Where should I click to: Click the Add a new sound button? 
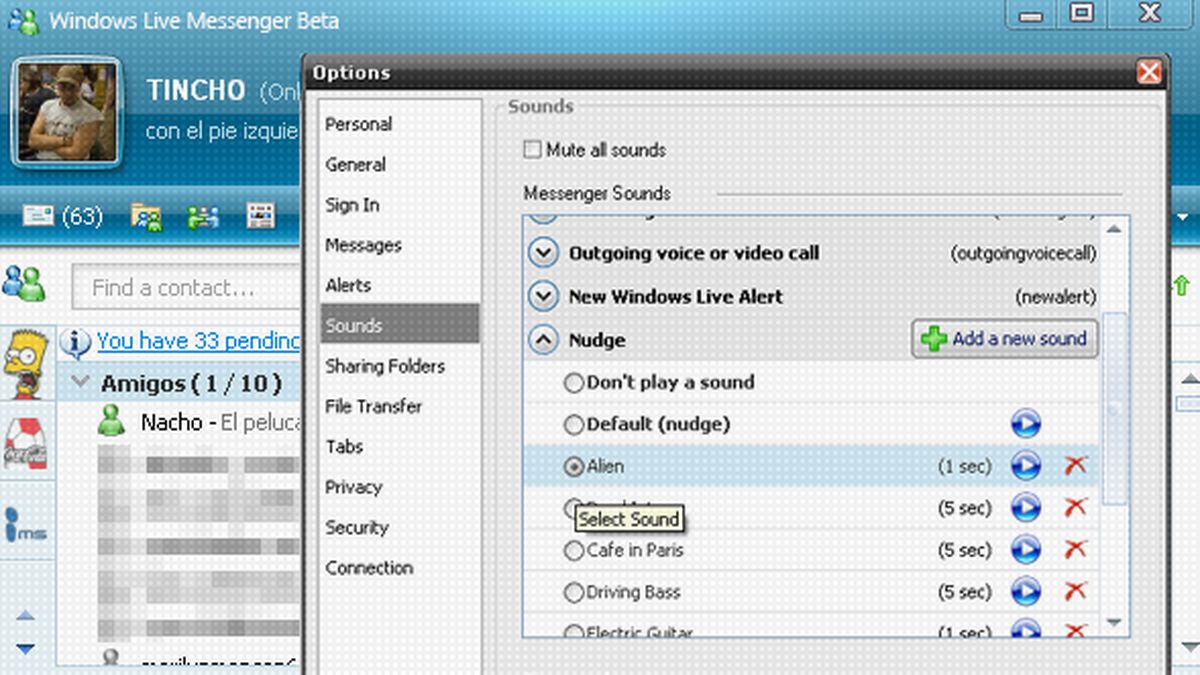coord(1005,339)
